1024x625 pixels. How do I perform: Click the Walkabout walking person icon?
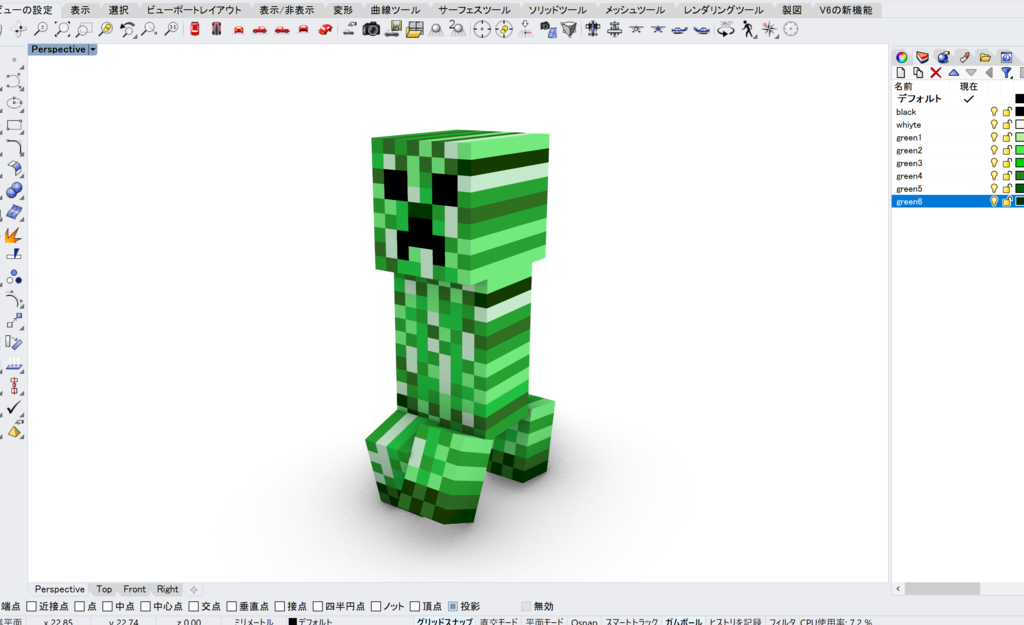pyautogui.click(x=748, y=29)
